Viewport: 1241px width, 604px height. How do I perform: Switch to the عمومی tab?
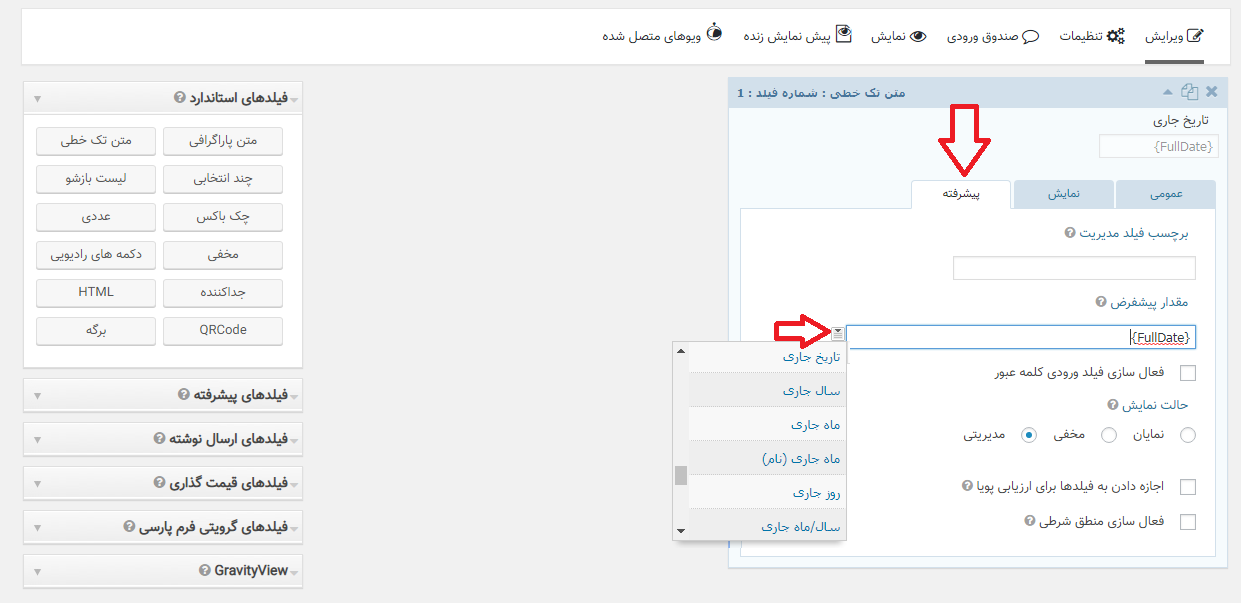[x=1167, y=194]
